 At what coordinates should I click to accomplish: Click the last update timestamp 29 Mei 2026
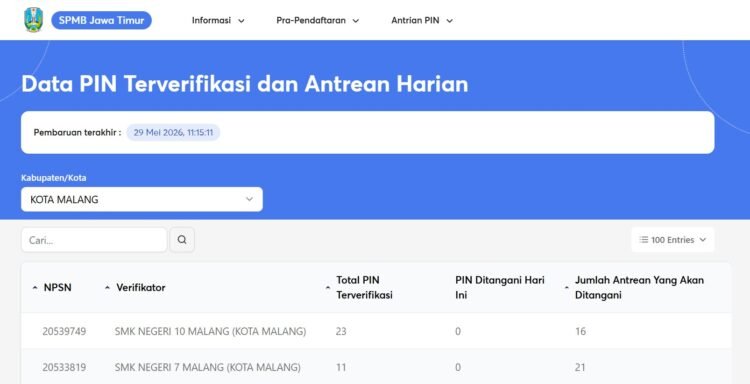173,132
